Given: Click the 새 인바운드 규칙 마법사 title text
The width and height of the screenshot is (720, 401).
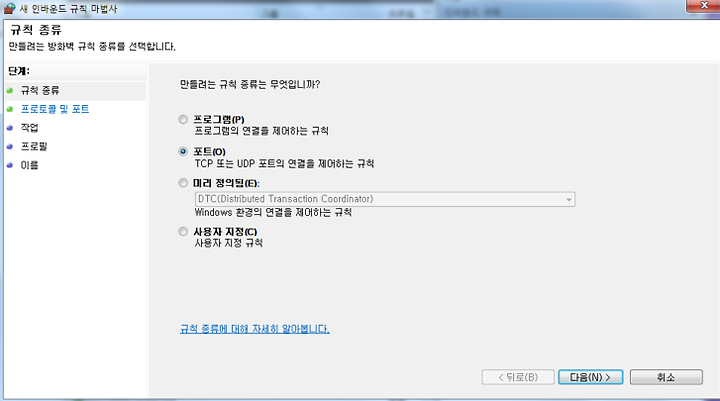Looking at the screenshot, I should (x=68, y=9).
